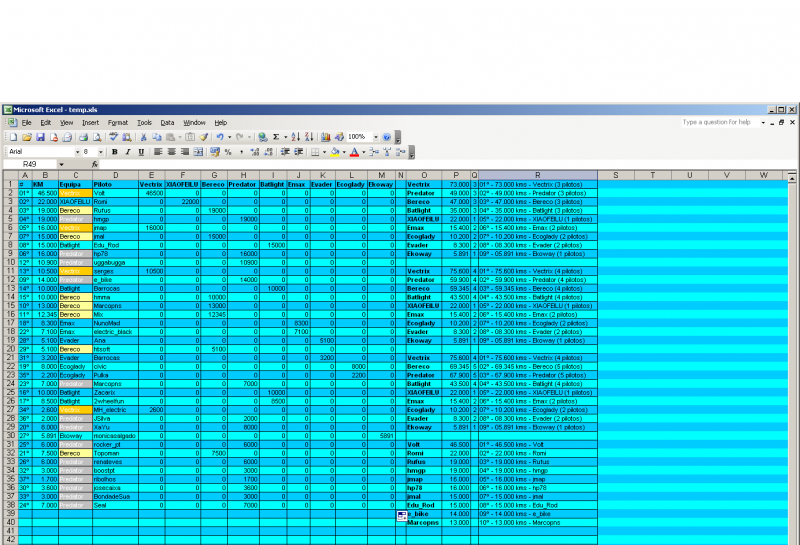Open AutoSum function dropdown arrow
The height and width of the screenshot is (545, 800).
pos(285,137)
